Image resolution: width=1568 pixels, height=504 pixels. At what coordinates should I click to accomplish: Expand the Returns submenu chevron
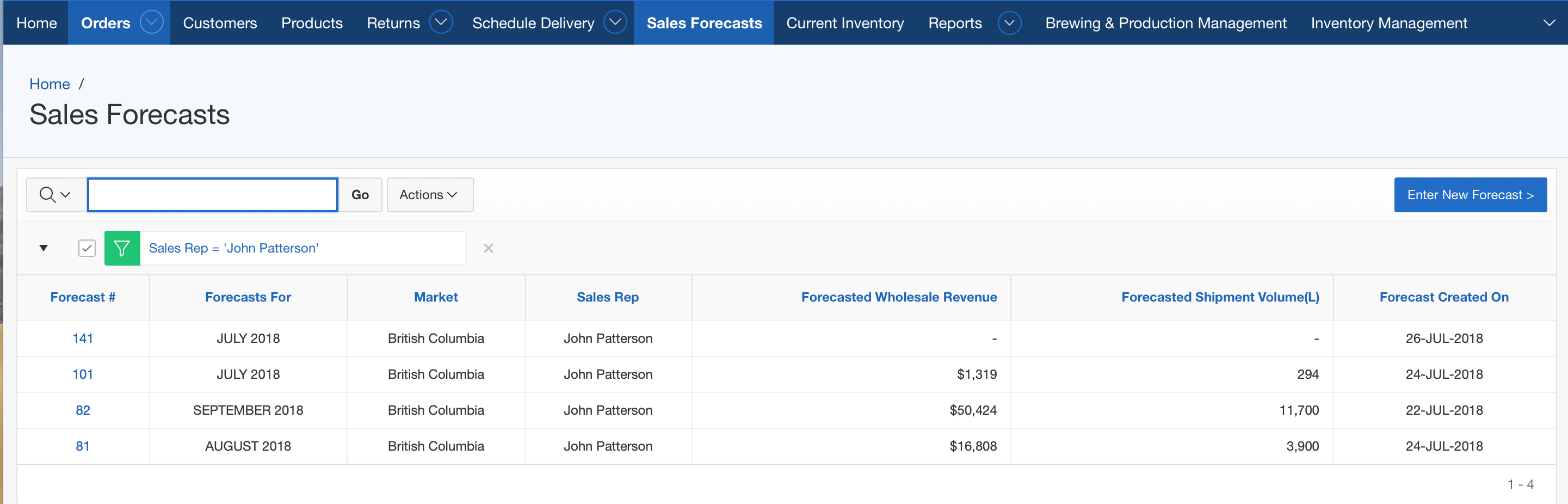point(441,22)
